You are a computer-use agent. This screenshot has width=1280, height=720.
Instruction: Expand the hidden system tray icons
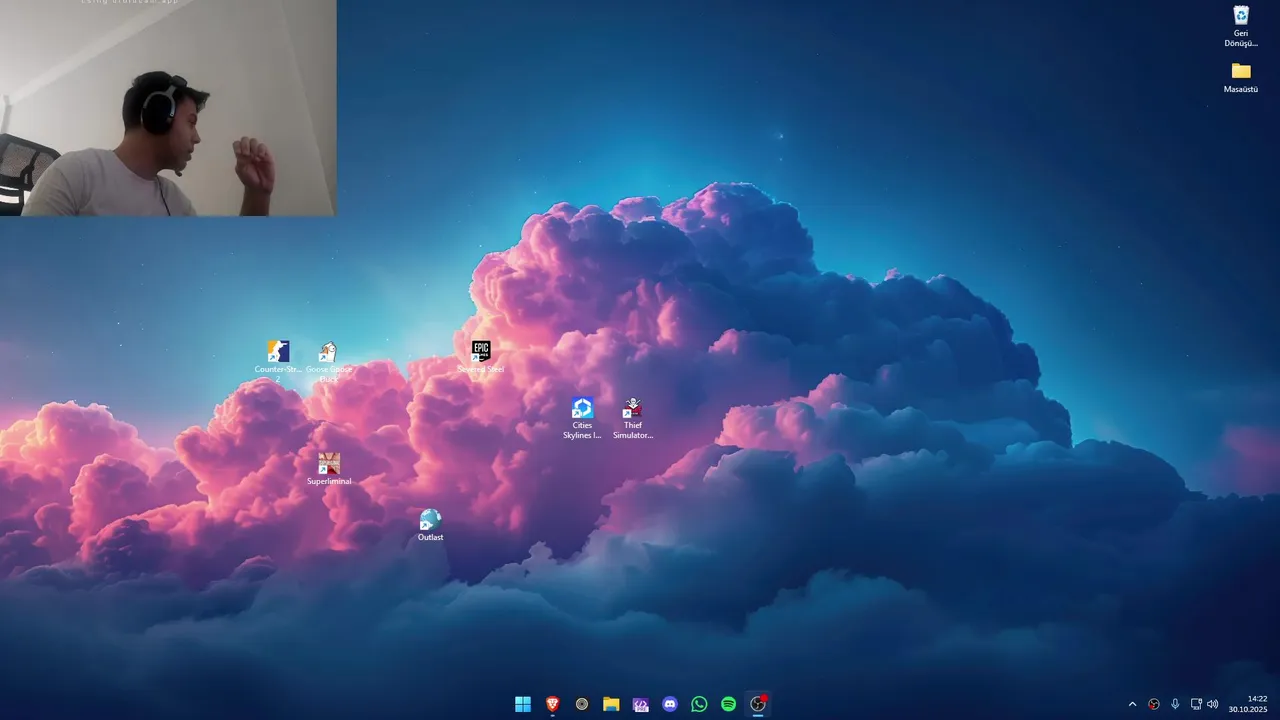[1132, 704]
